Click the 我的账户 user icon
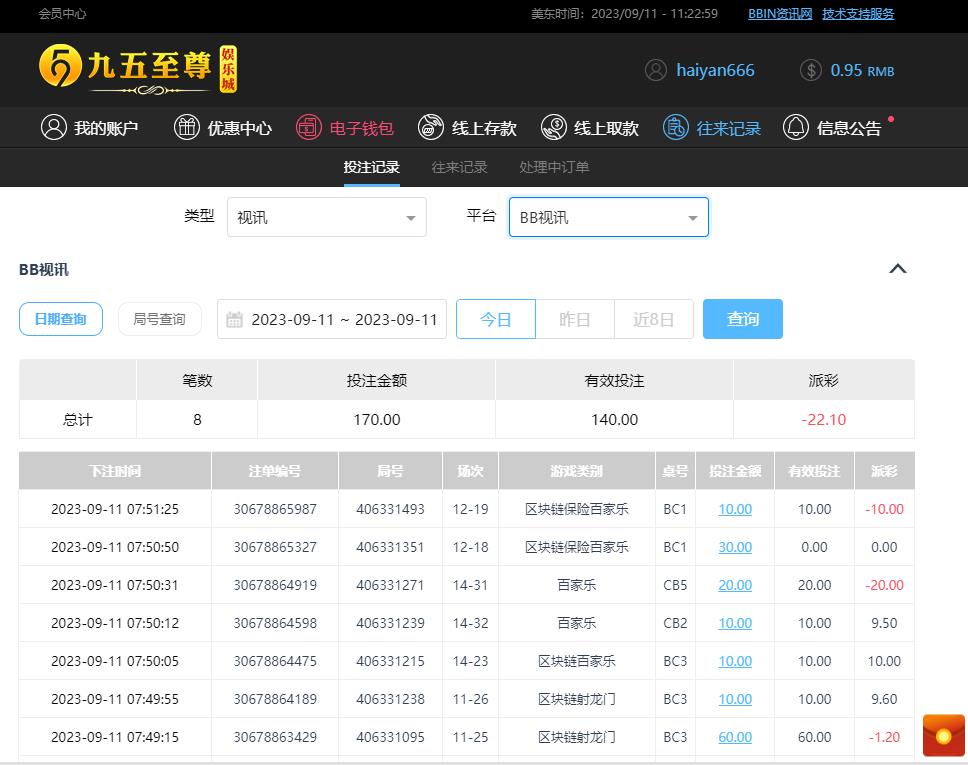Screen dimensions: 968x765 tap(53, 127)
